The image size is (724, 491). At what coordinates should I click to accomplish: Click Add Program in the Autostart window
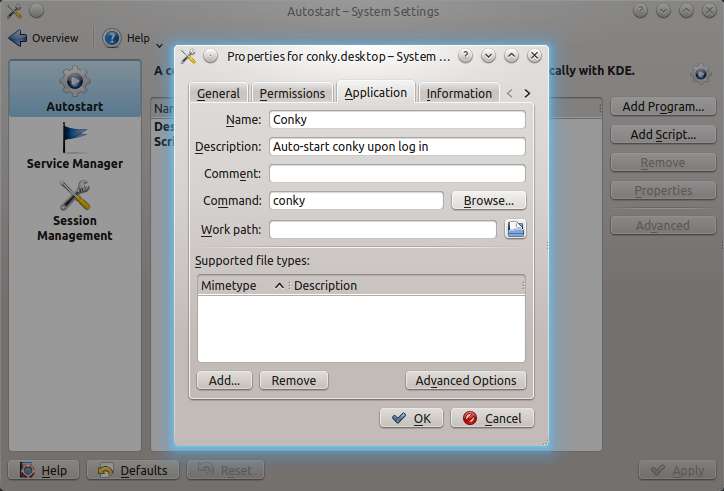point(663,107)
